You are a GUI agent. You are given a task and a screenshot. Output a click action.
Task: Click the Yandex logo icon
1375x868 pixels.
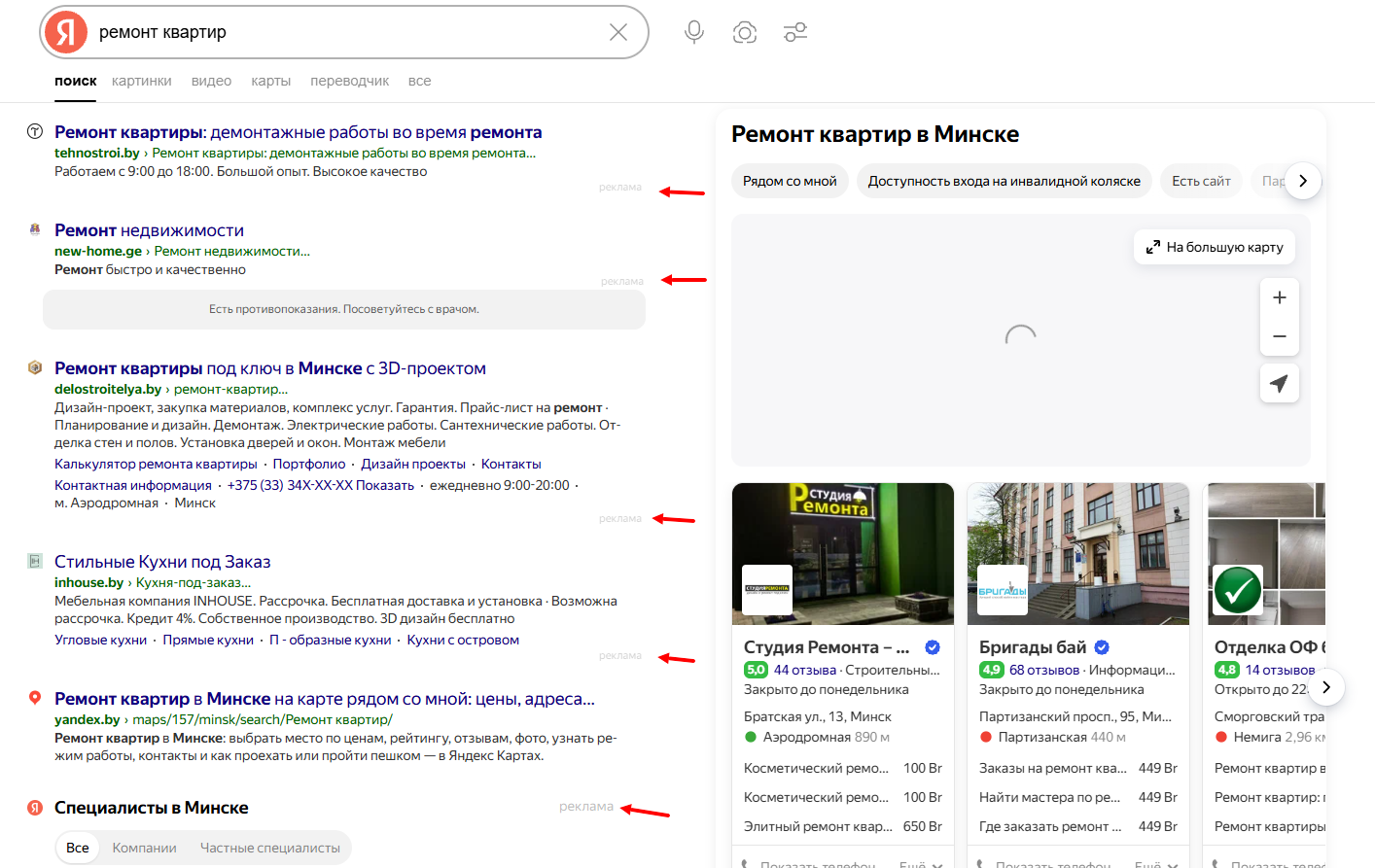[65, 32]
